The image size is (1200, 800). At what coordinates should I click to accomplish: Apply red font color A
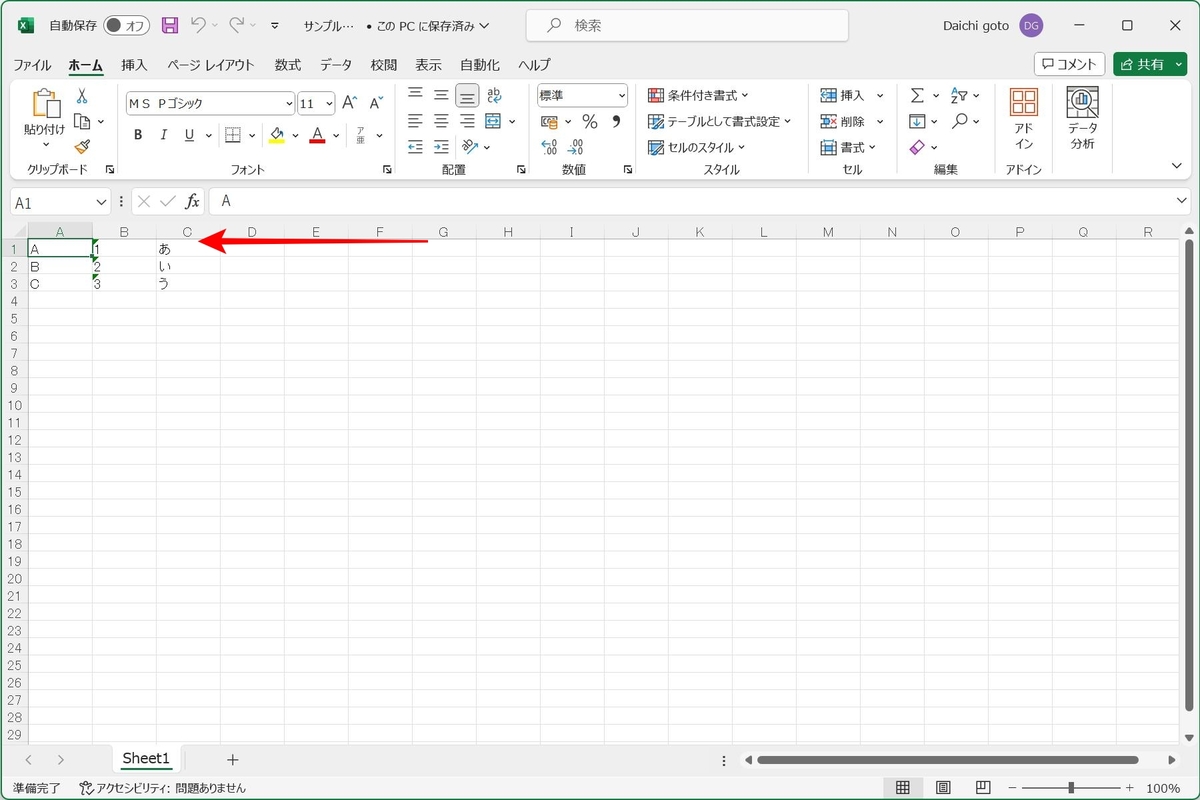click(318, 135)
